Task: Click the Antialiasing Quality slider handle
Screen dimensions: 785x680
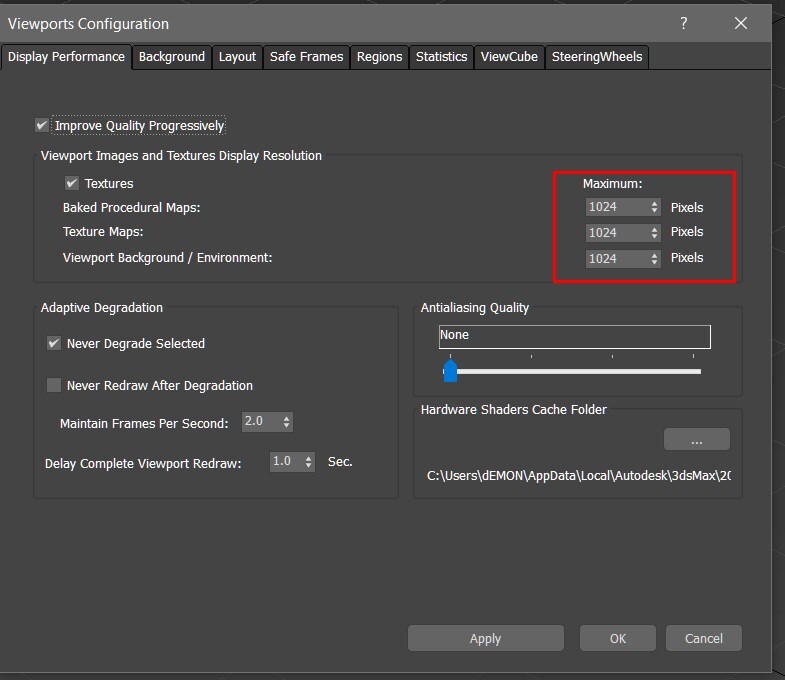Action: click(x=450, y=371)
